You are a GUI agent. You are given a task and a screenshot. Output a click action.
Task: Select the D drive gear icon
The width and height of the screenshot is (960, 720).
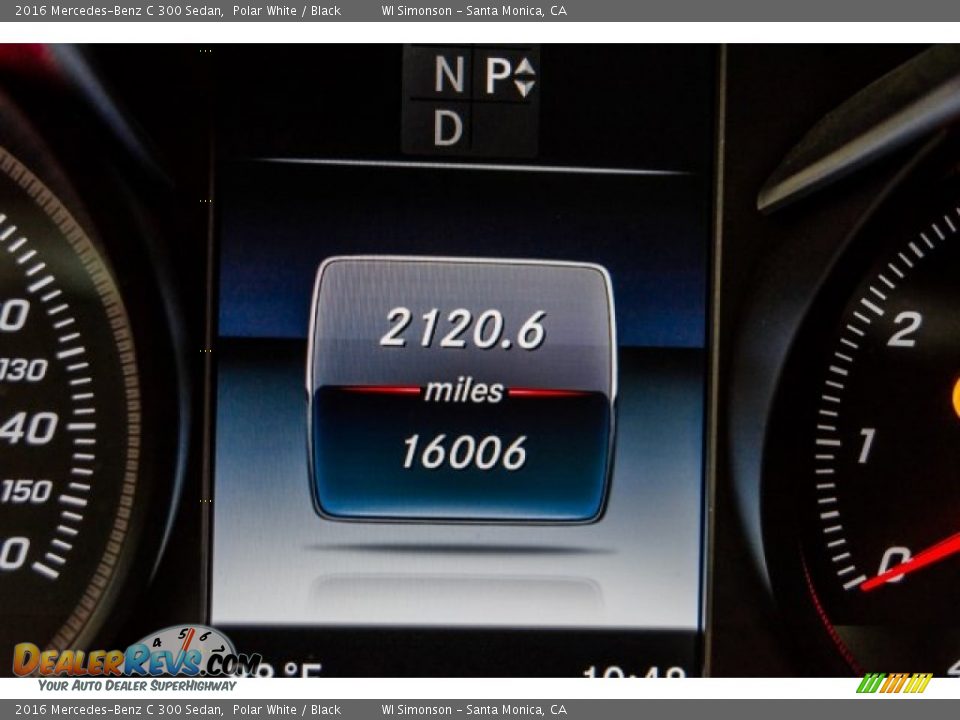[x=447, y=127]
